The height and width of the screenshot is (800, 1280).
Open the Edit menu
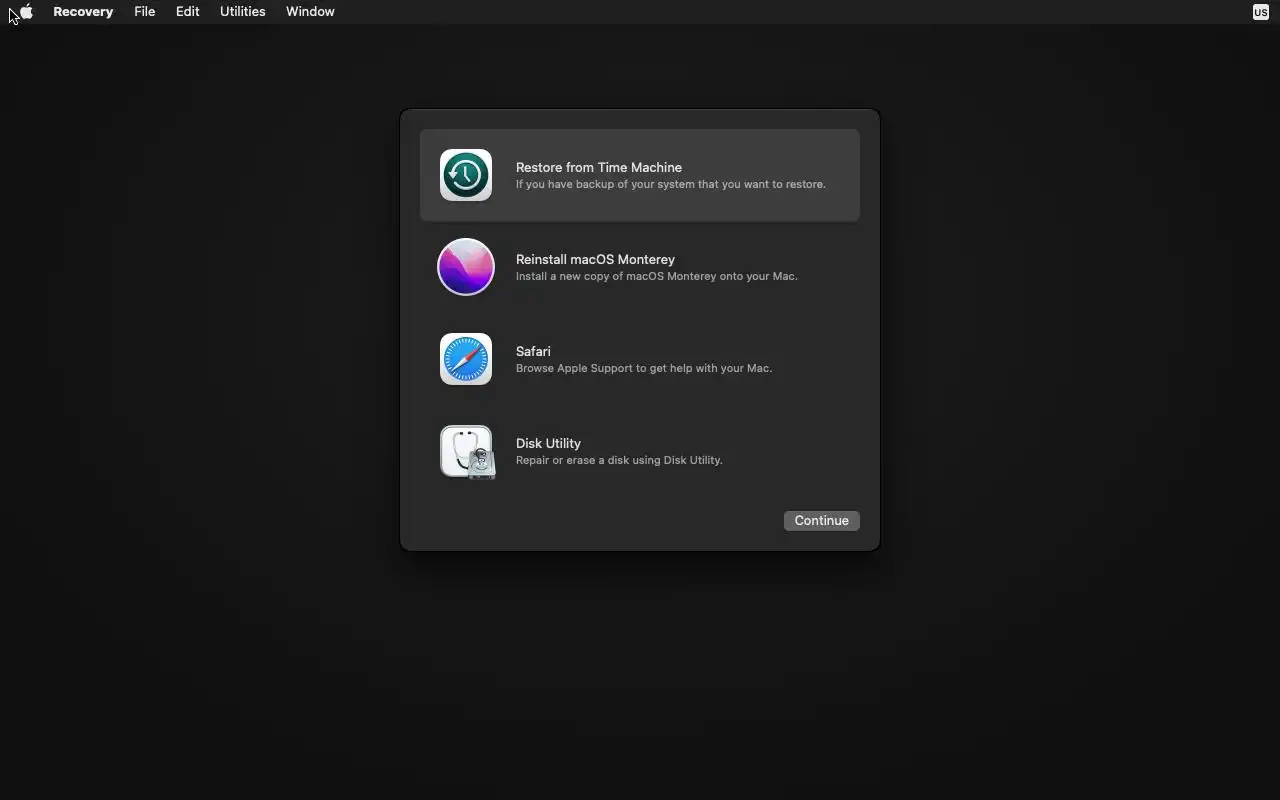187,12
